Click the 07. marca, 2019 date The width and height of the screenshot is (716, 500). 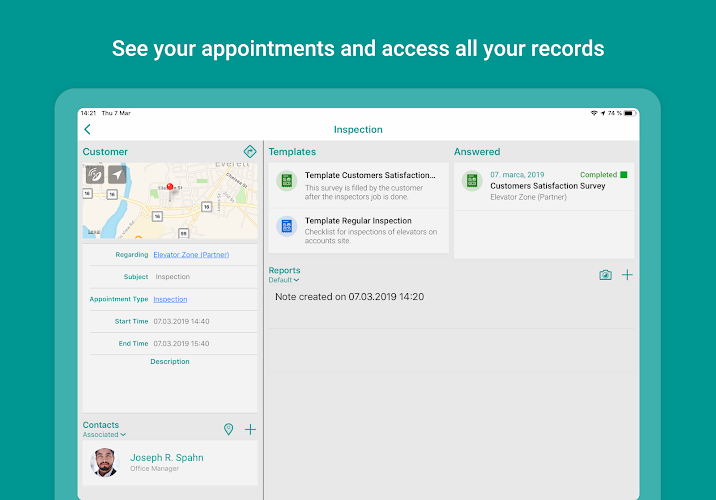pyautogui.click(x=517, y=175)
